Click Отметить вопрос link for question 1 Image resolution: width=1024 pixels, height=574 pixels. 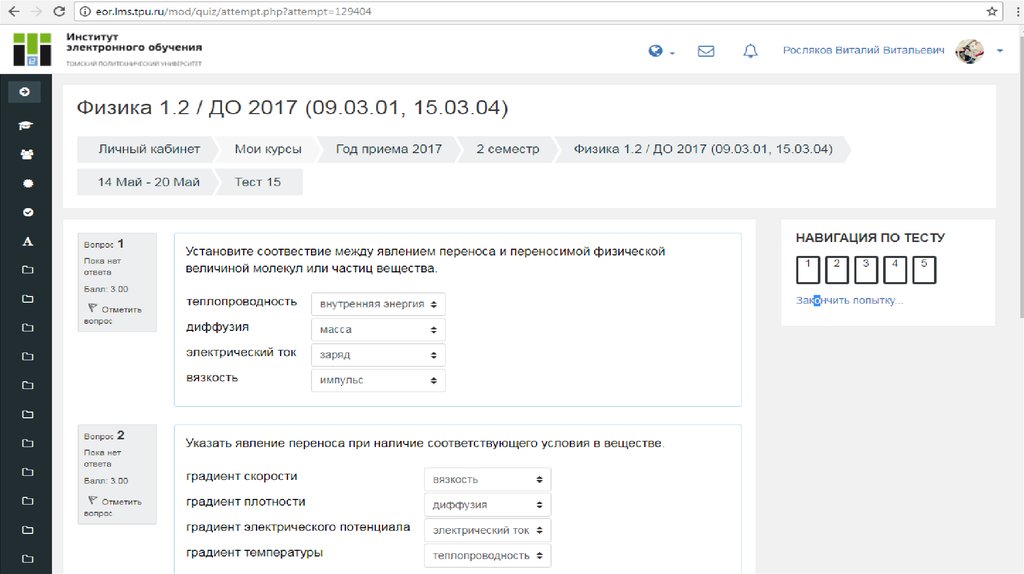pos(113,315)
